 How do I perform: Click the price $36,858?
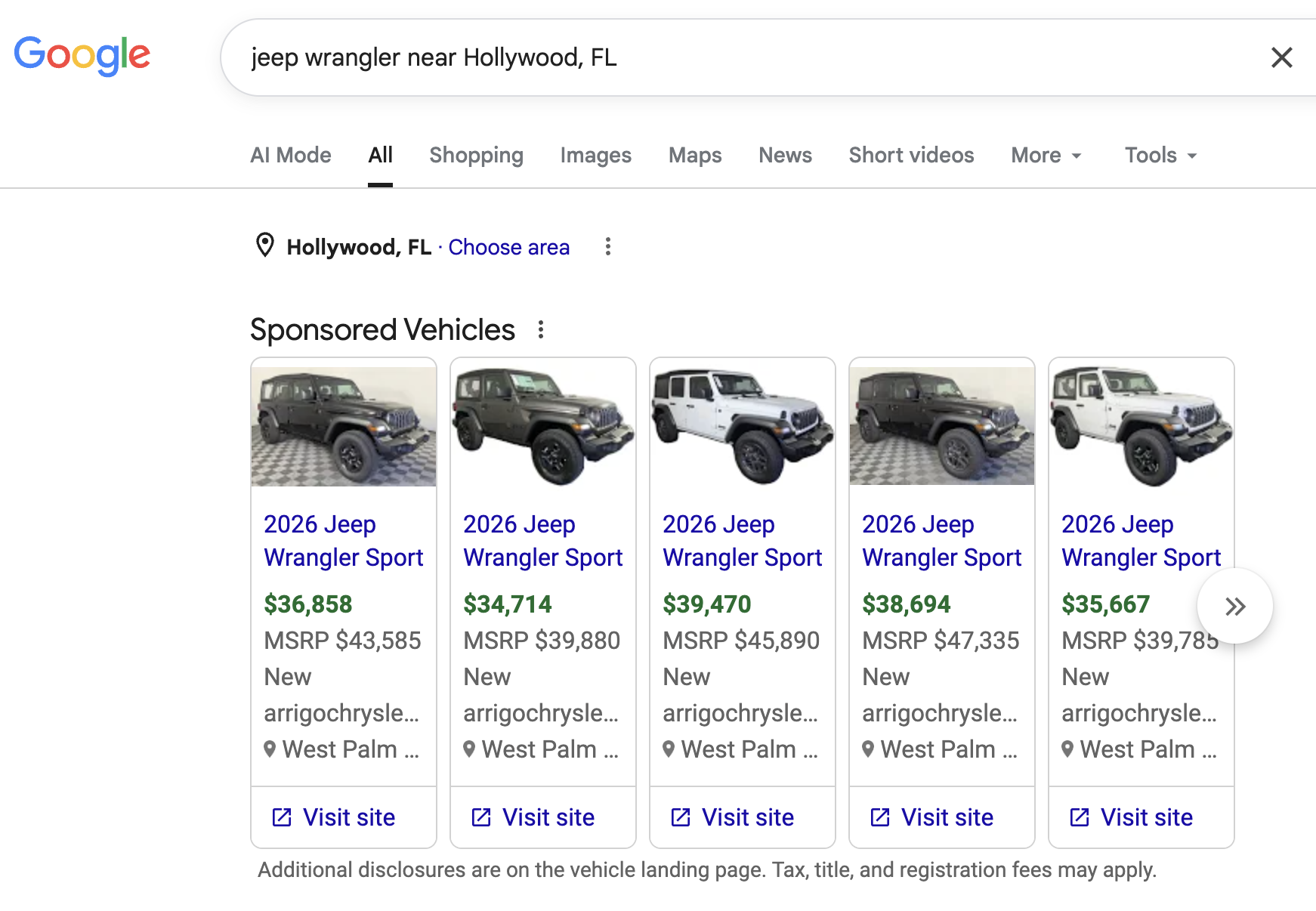pyautogui.click(x=308, y=604)
